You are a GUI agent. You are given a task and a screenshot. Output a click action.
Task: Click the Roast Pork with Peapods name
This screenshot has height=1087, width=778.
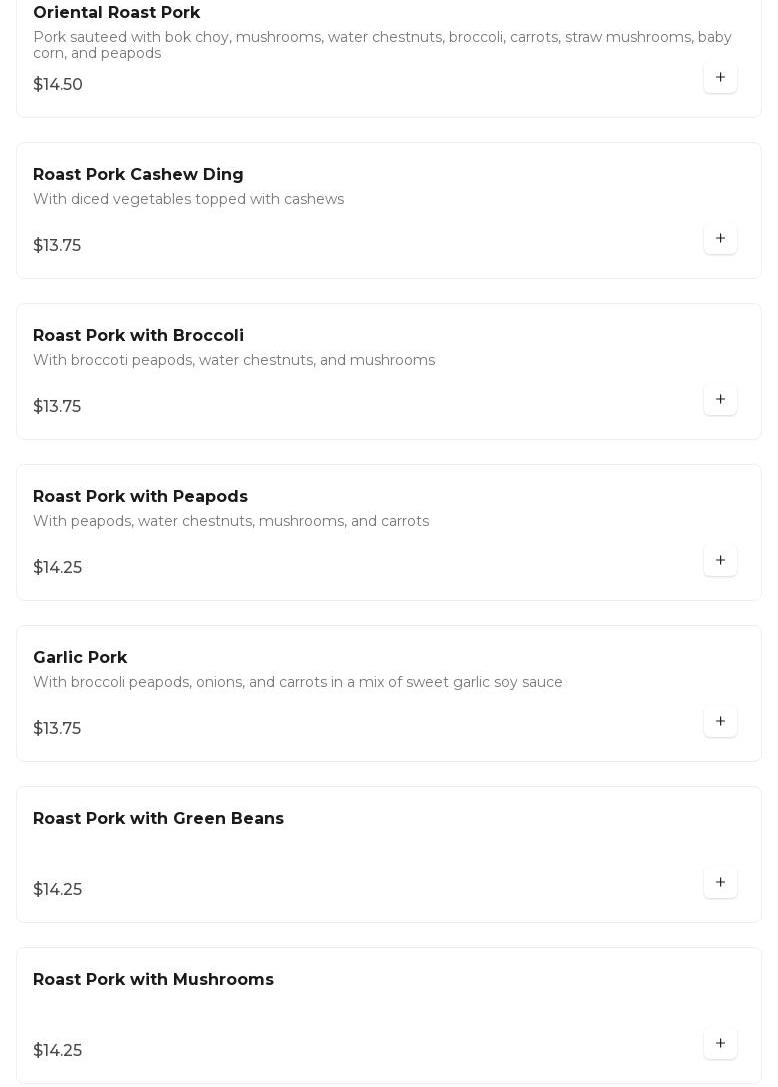tap(140, 496)
